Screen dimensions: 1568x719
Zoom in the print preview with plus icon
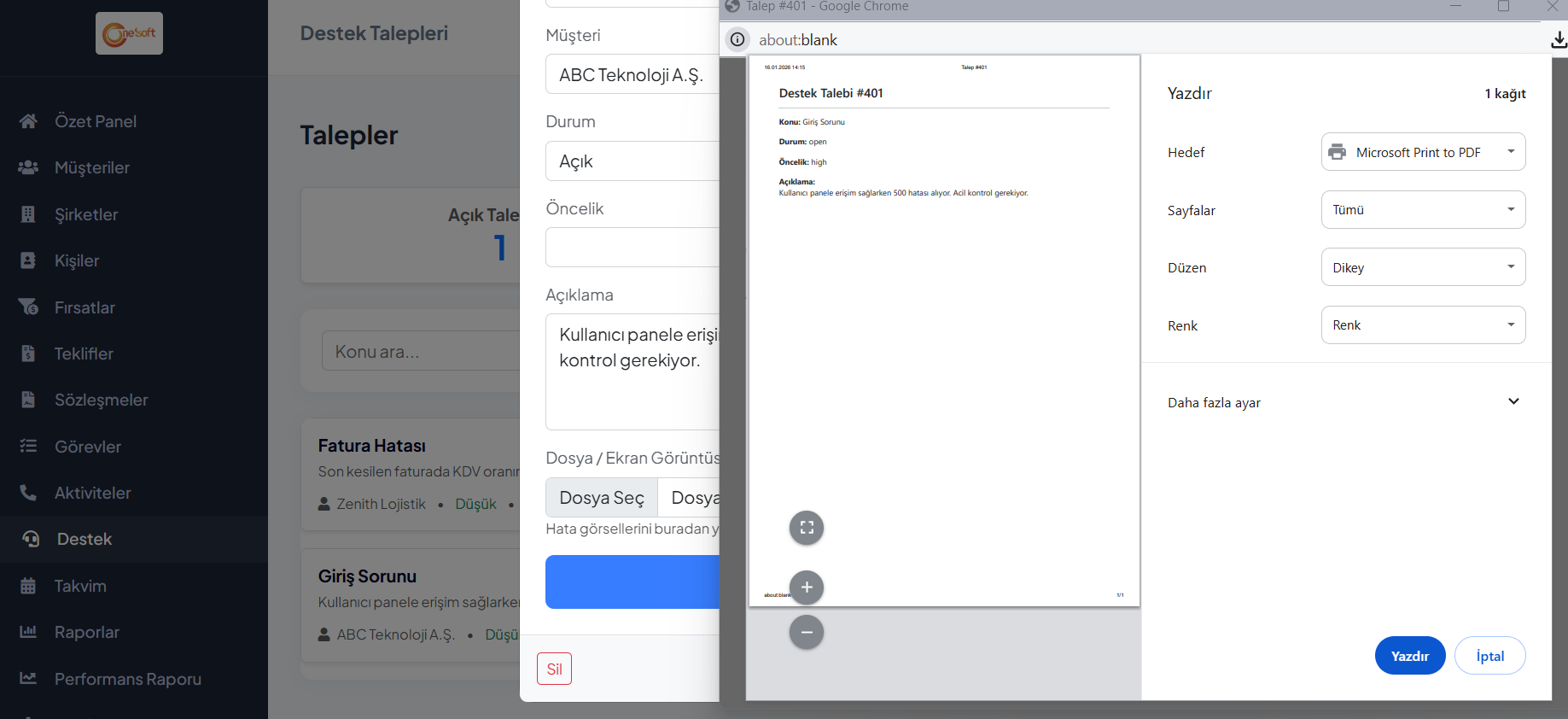pos(807,587)
